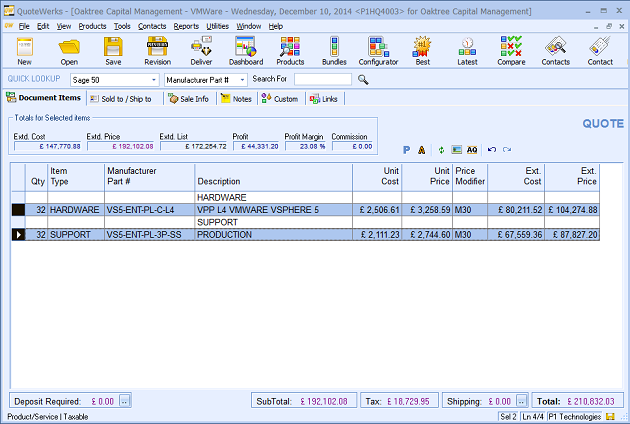630x424 pixels.
Task: Open the Edit menu
Action: (43, 26)
